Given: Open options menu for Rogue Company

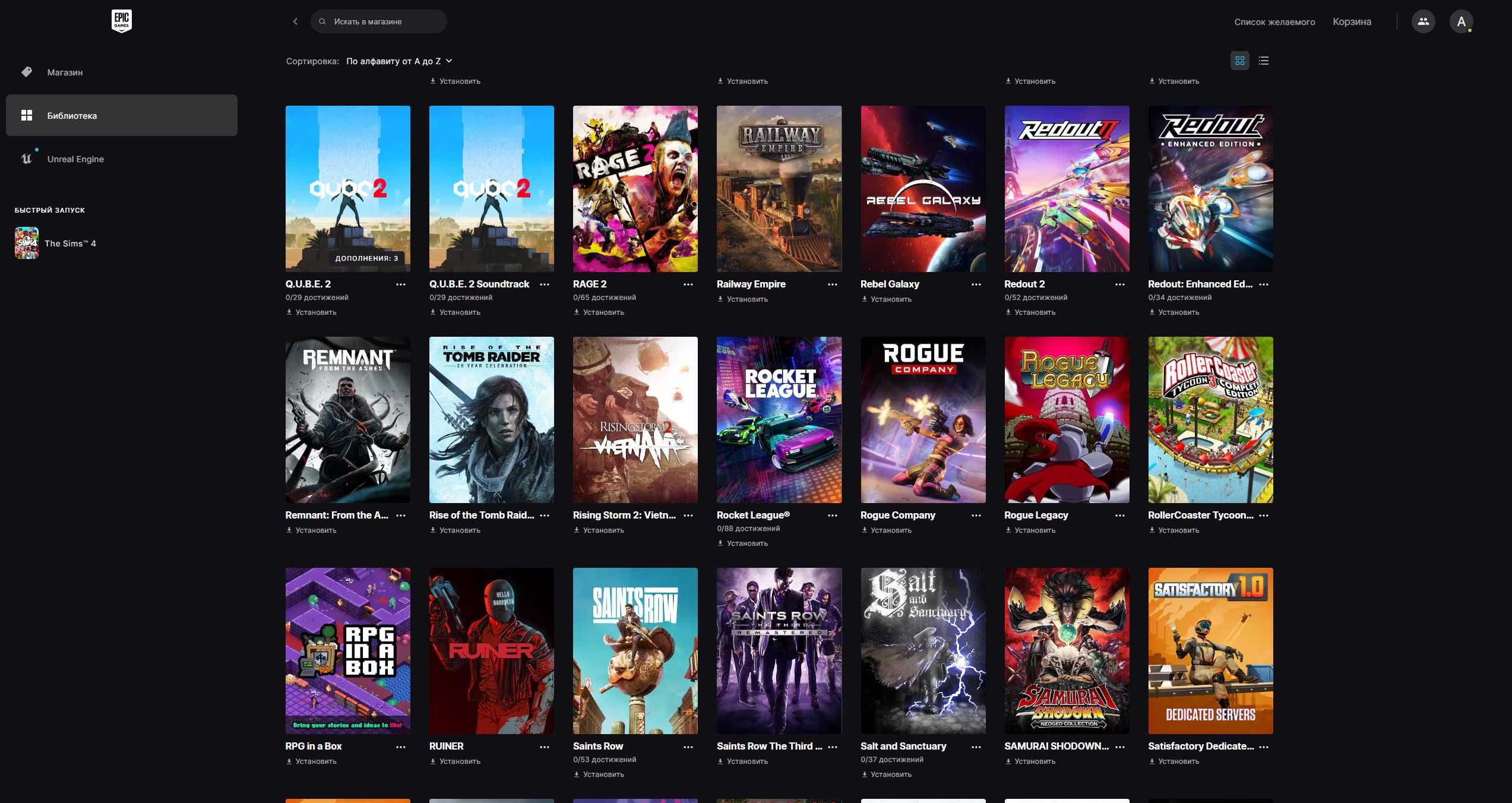Looking at the screenshot, I should [x=976, y=516].
